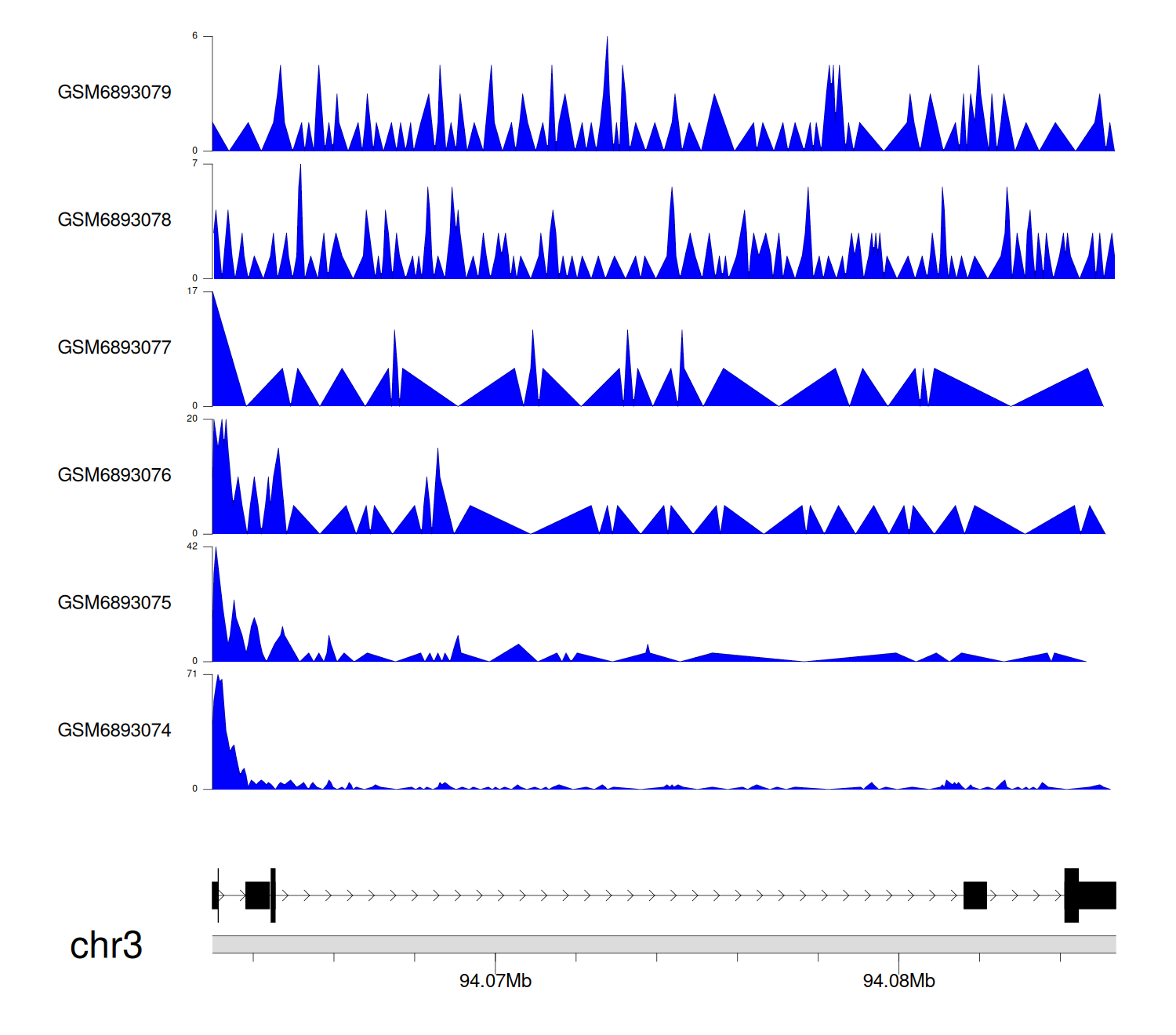Viewport: 1176px width, 1035px height.
Task: Click the GSM6893077 track name
Action: click(x=114, y=348)
